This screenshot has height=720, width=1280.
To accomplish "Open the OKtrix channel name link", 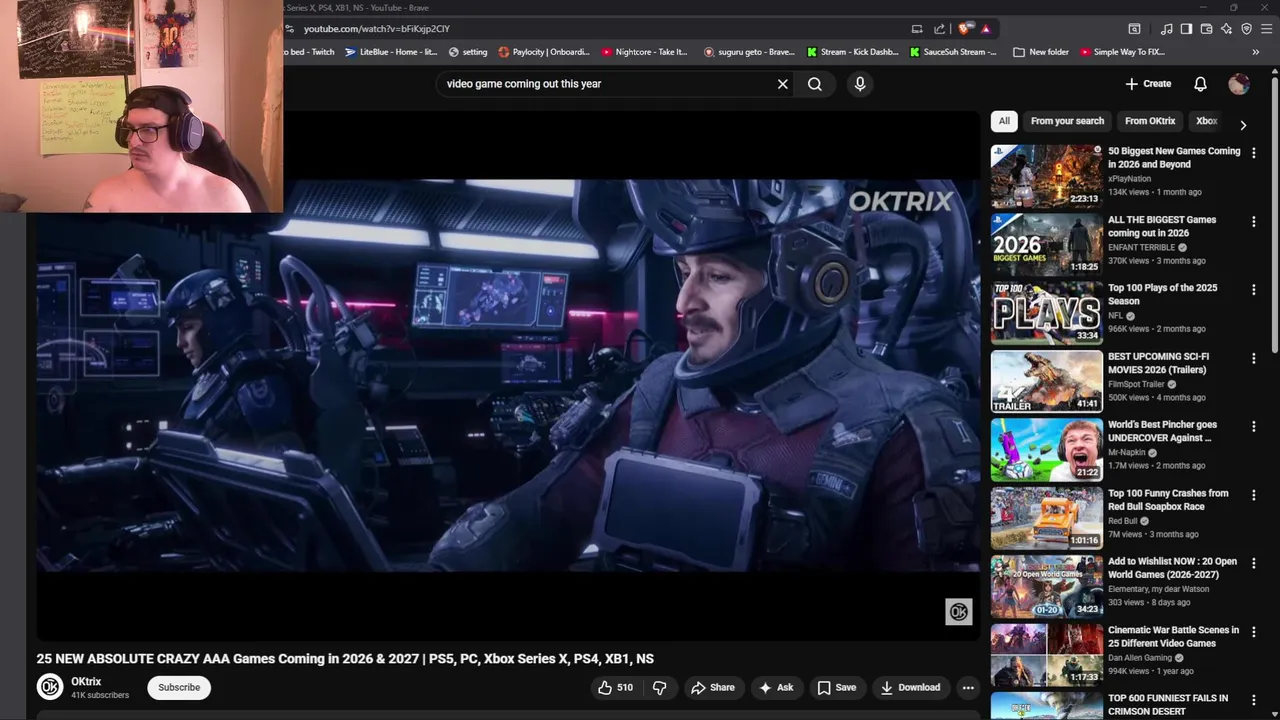I will (86, 681).
